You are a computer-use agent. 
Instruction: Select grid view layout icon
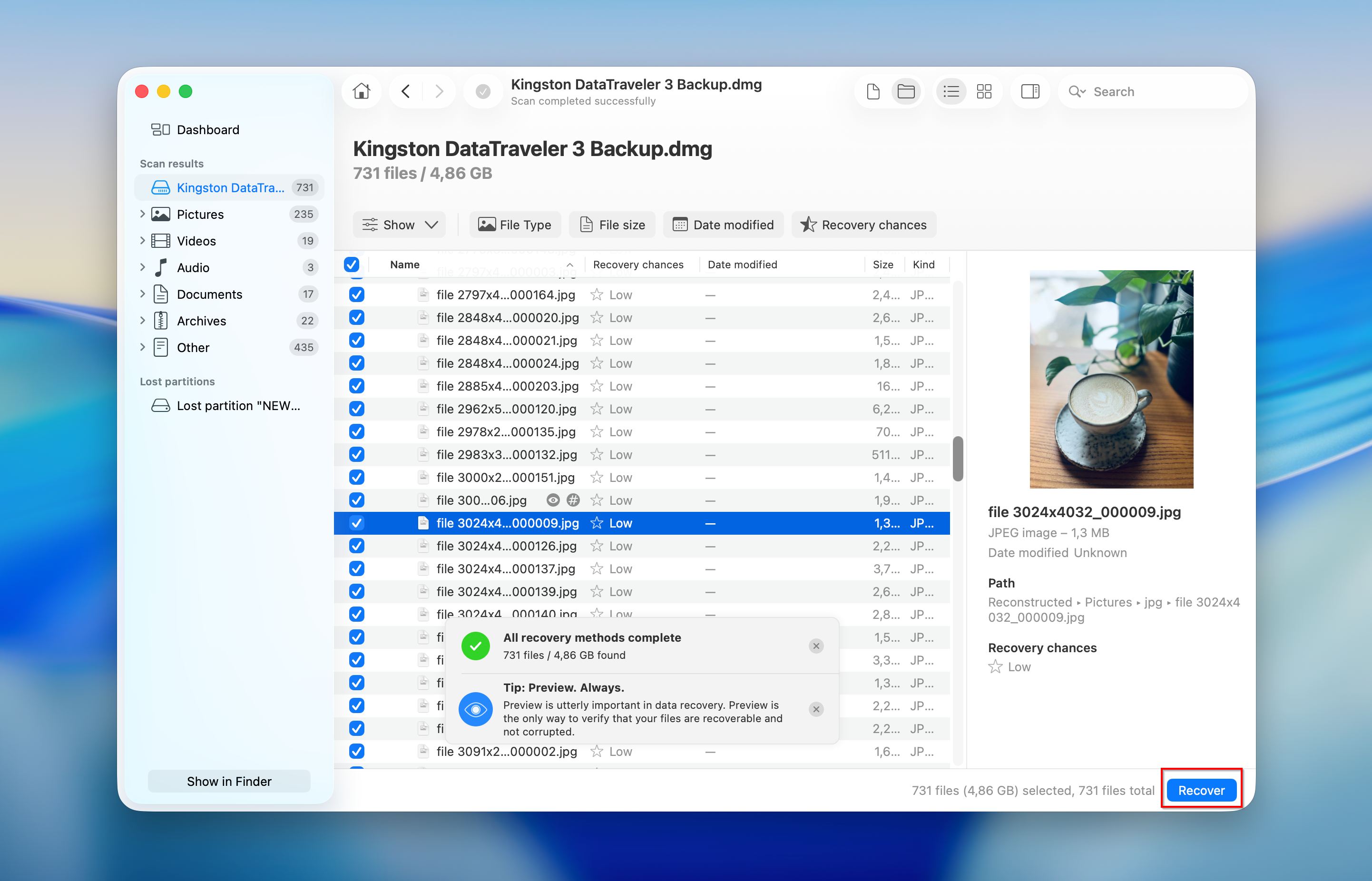pyautogui.click(x=984, y=91)
